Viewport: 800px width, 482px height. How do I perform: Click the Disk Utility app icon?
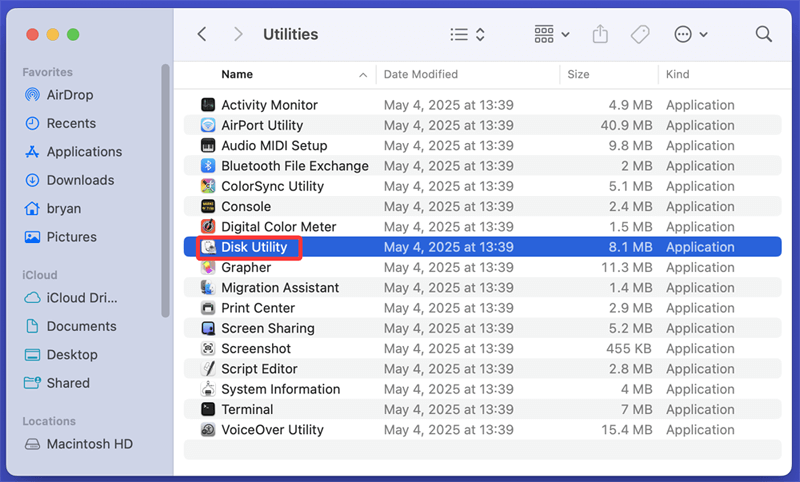click(x=208, y=247)
